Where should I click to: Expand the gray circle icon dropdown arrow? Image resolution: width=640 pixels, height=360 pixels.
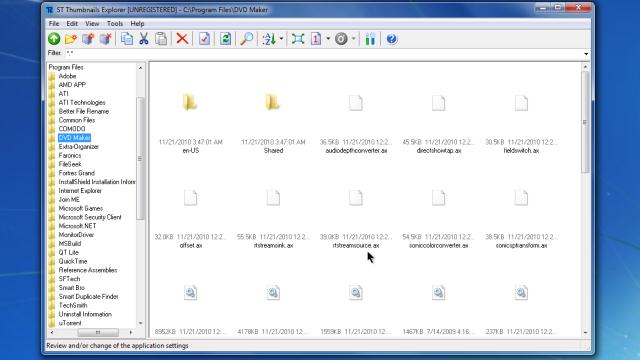click(x=353, y=39)
